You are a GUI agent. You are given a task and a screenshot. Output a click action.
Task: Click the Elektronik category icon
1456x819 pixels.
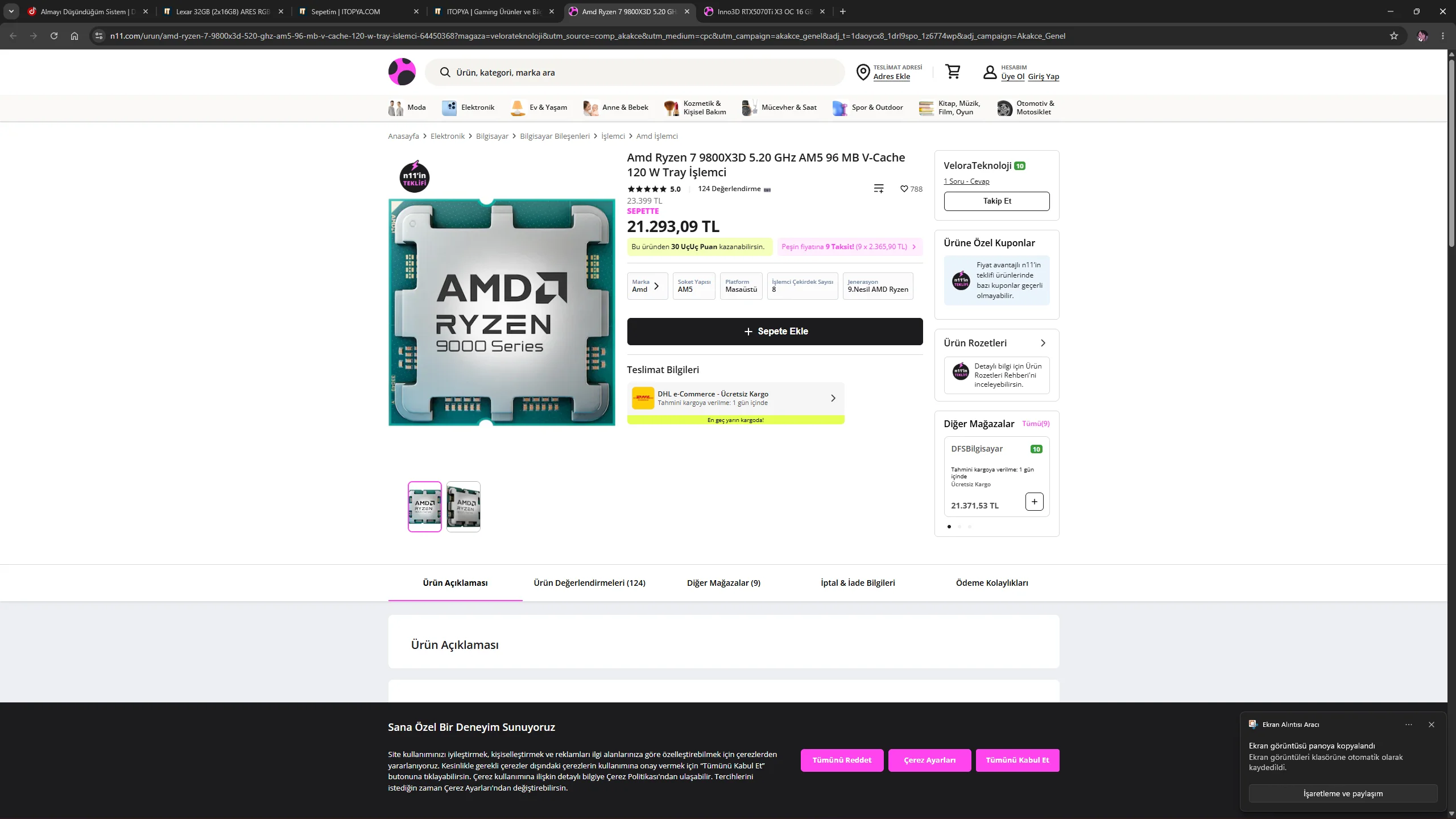[449, 107]
